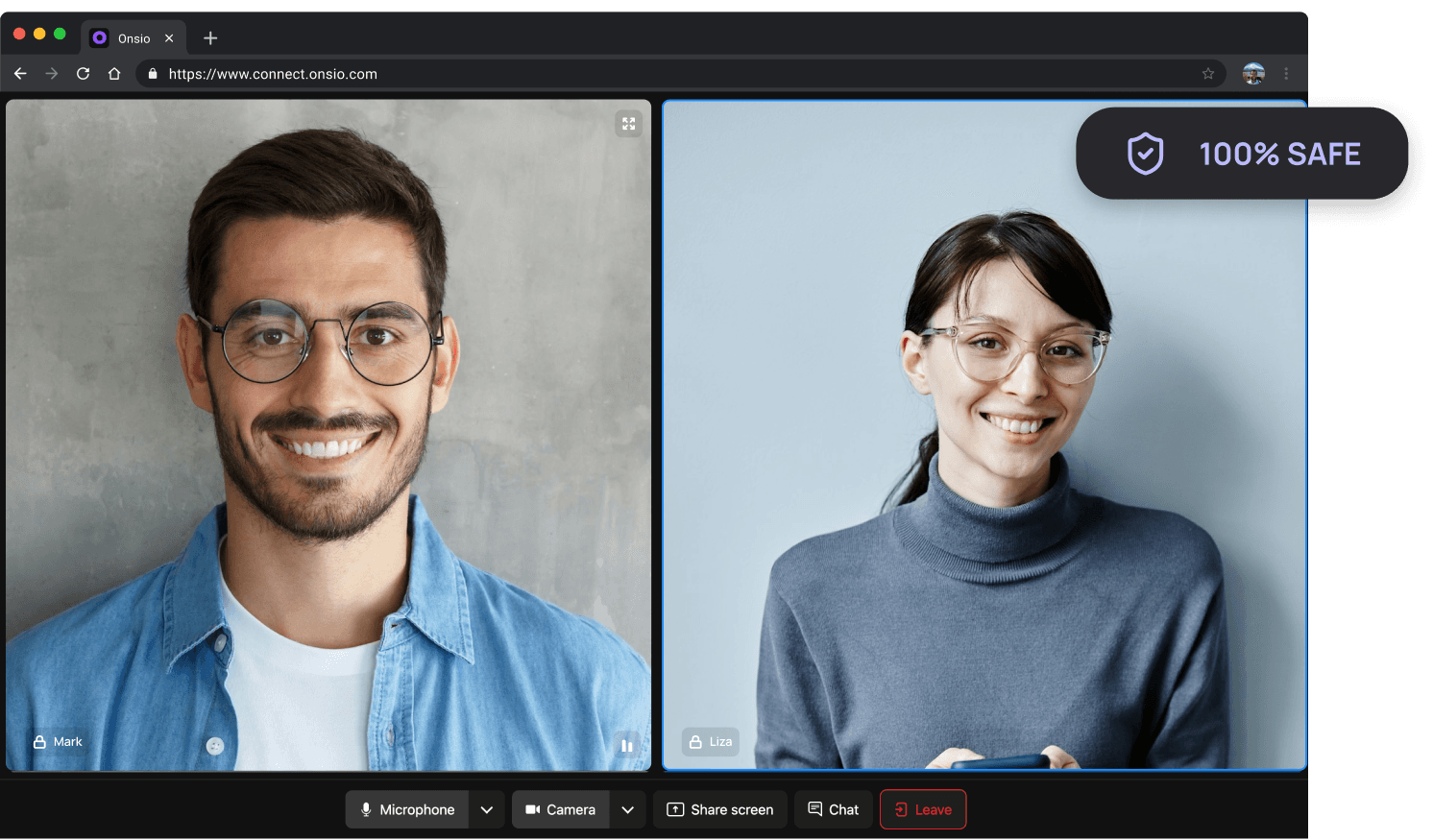Toggle the Microphone on or off
The width and height of the screenshot is (1433, 840).
407,809
